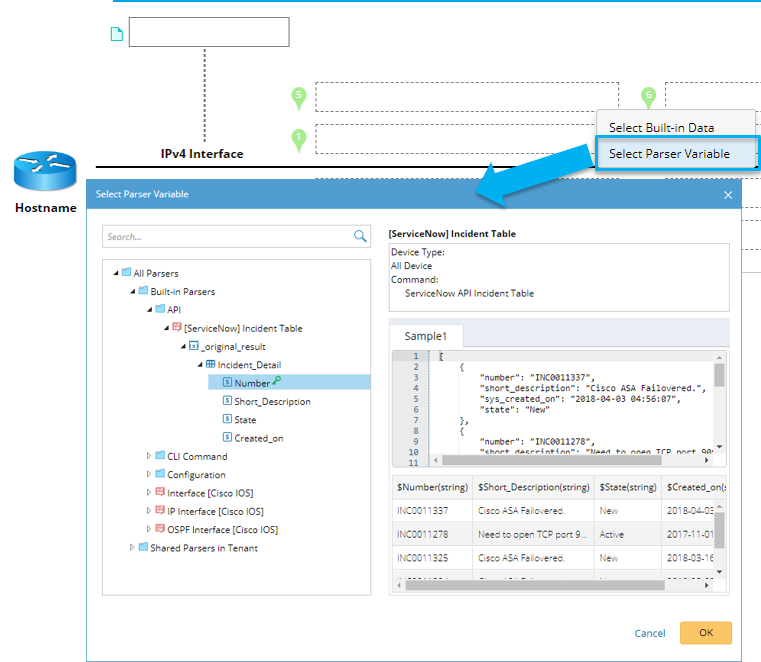Image resolution: width=761 pixels, height=662 pixels.
Task: Click the API folder icon
Action: (x=160, y=309)
